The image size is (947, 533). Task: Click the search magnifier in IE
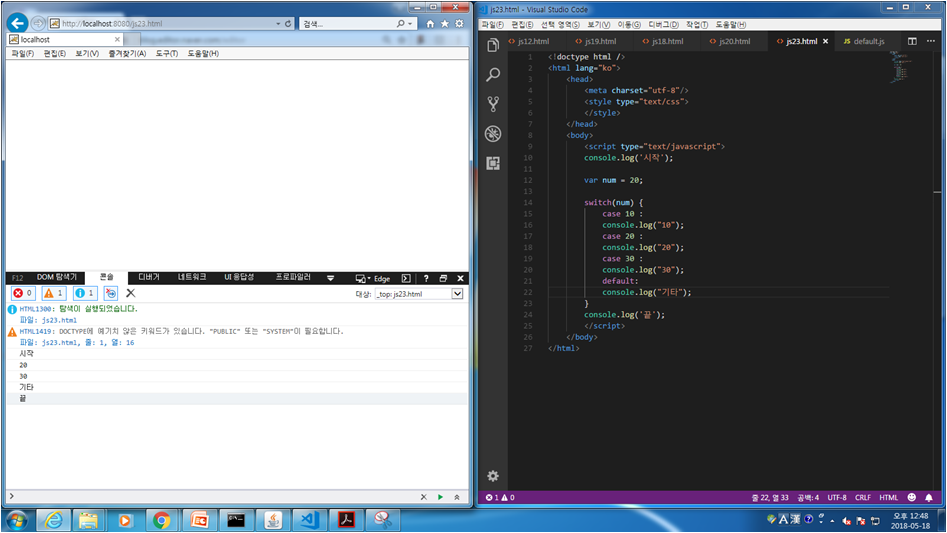pos(400,24)
